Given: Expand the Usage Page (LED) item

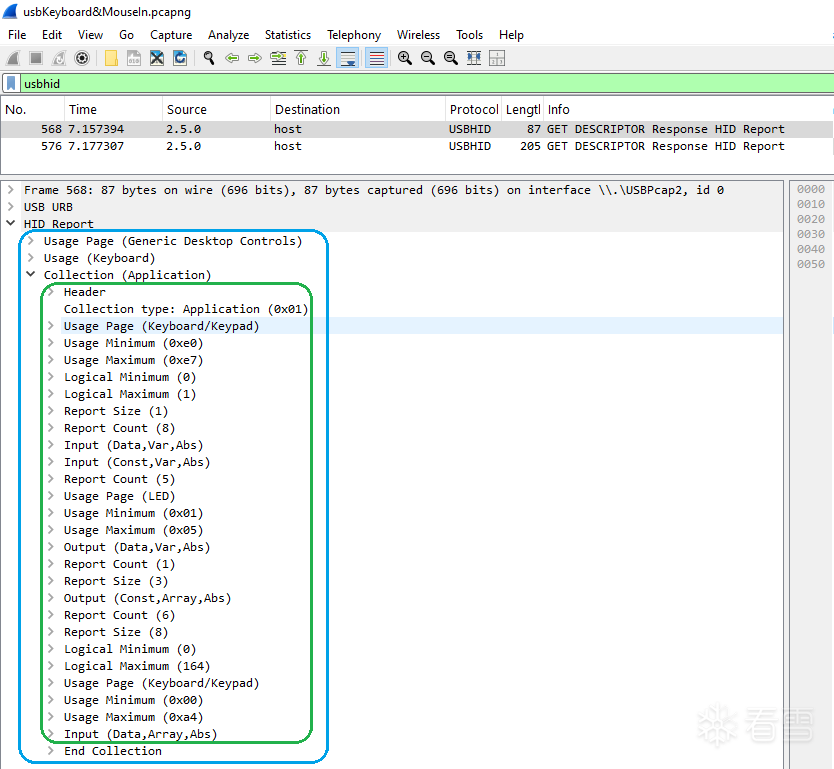Looking at the screenshot, I should coord(51,496).
